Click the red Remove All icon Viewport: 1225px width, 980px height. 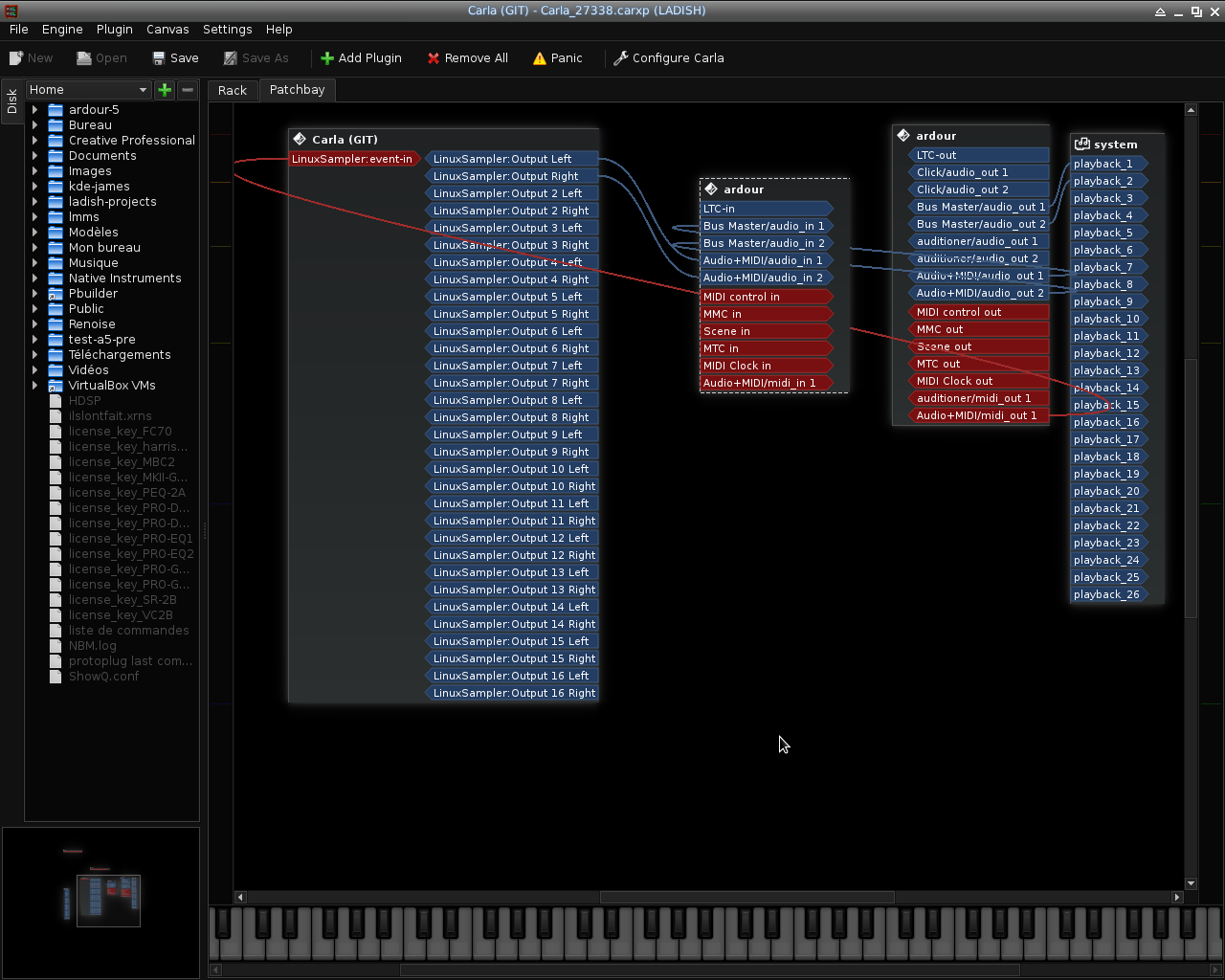pyautogui.click(x=434, y=58)
